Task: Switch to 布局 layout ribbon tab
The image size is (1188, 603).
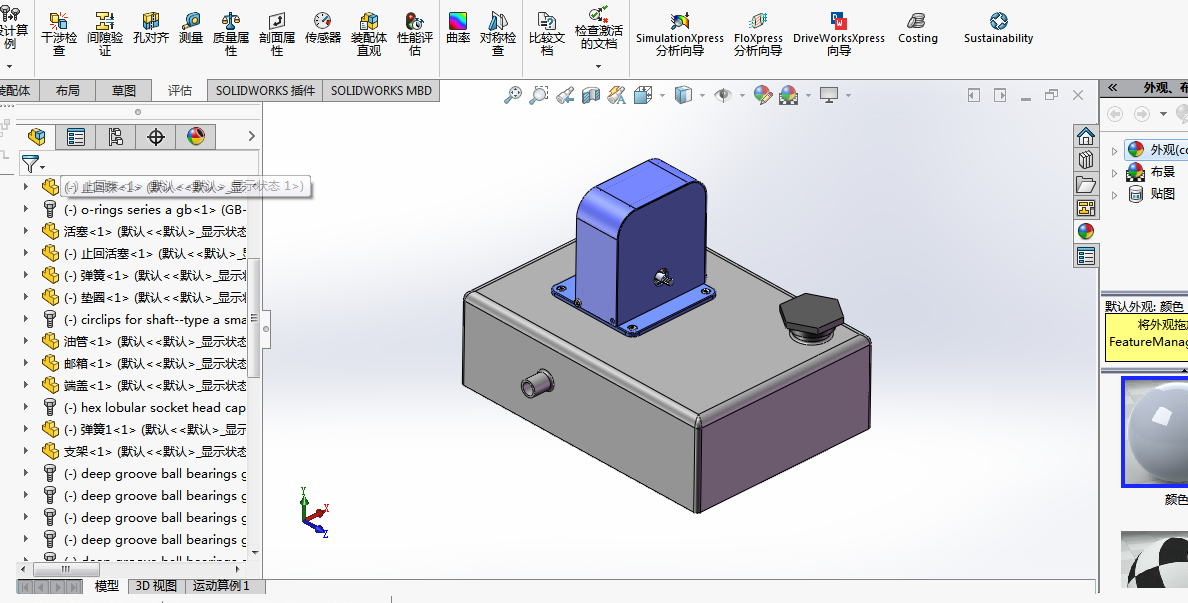Action: (67, 90)
